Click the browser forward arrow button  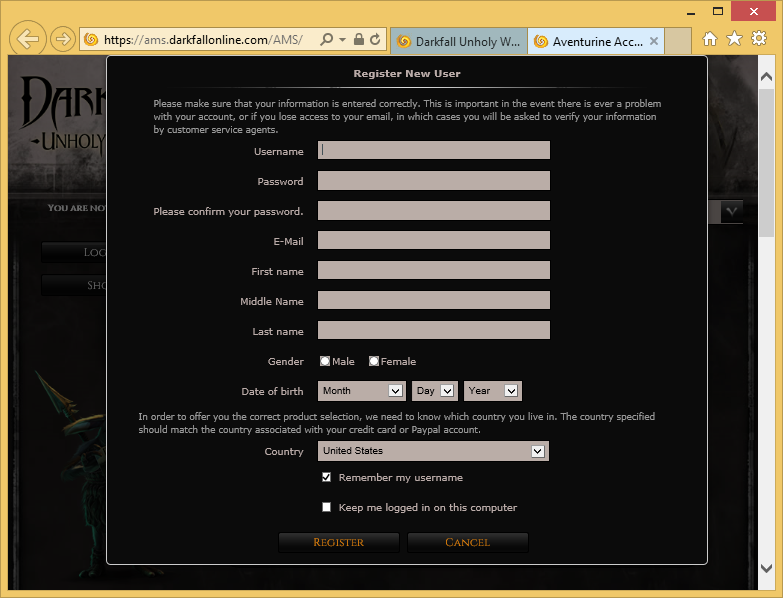click(63, 39)
